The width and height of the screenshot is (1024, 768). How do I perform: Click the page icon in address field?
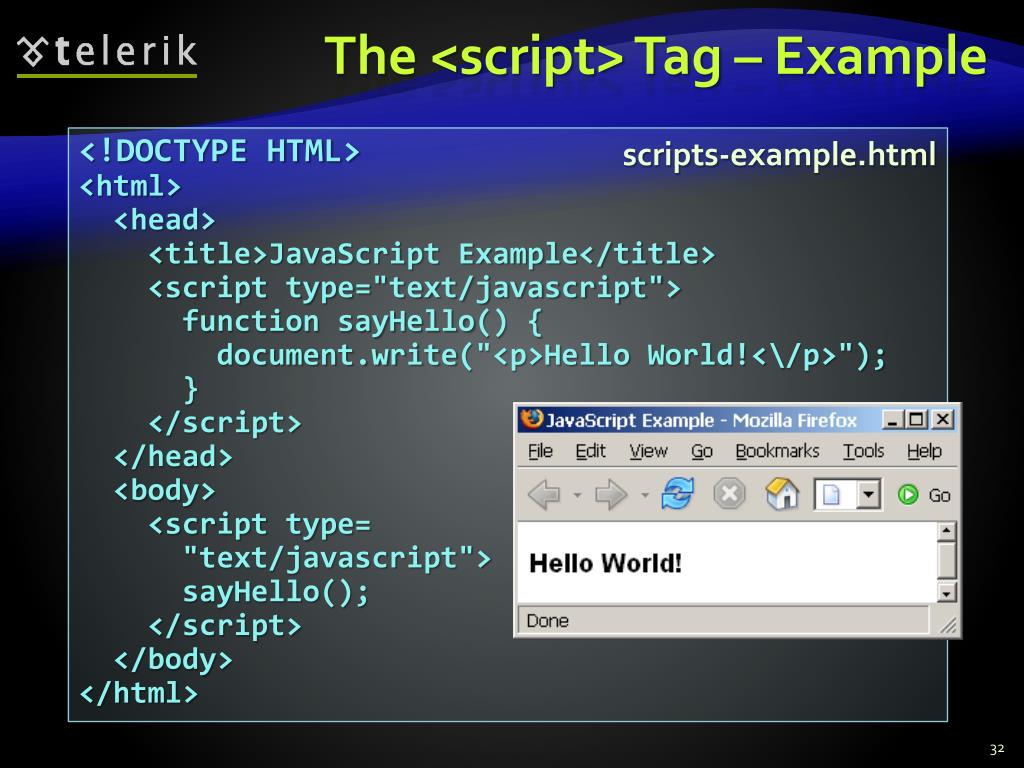click(x=831, y=494)
